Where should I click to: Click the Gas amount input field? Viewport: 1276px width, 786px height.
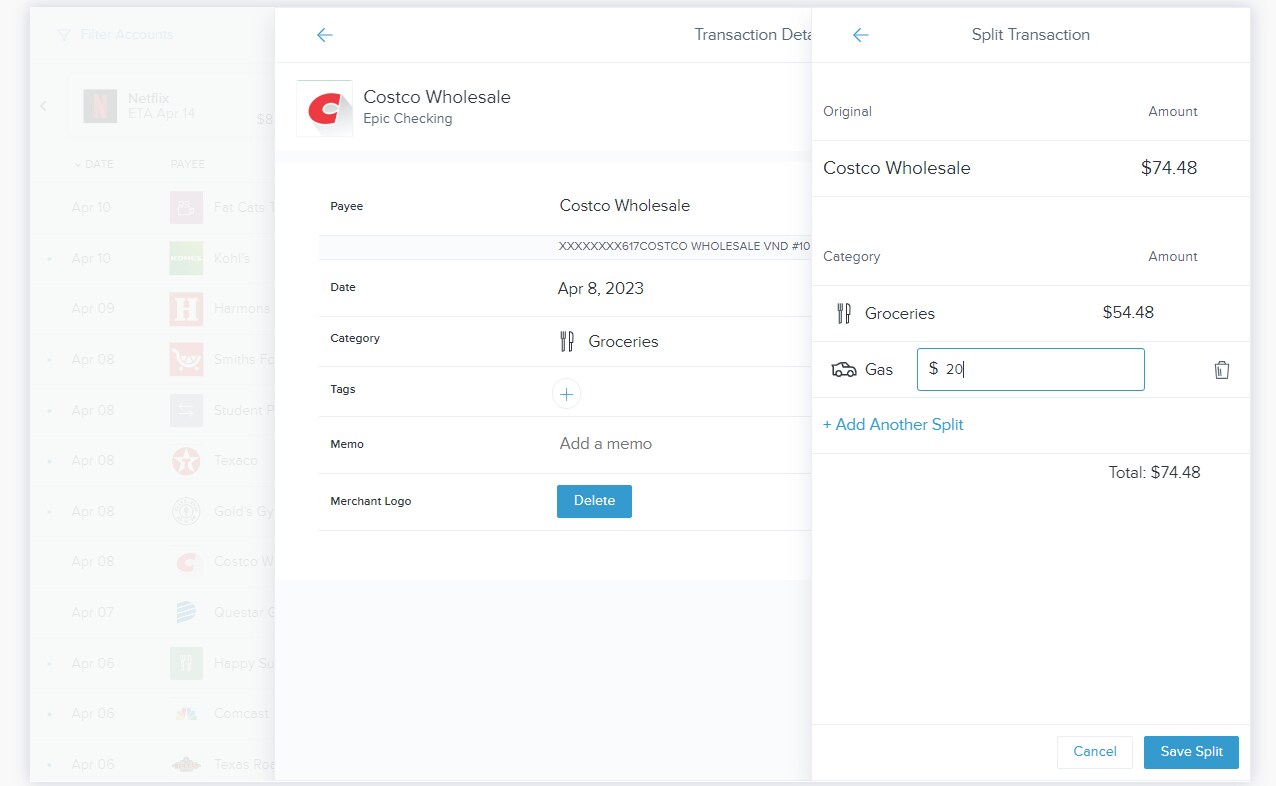tap(1030, 369)
